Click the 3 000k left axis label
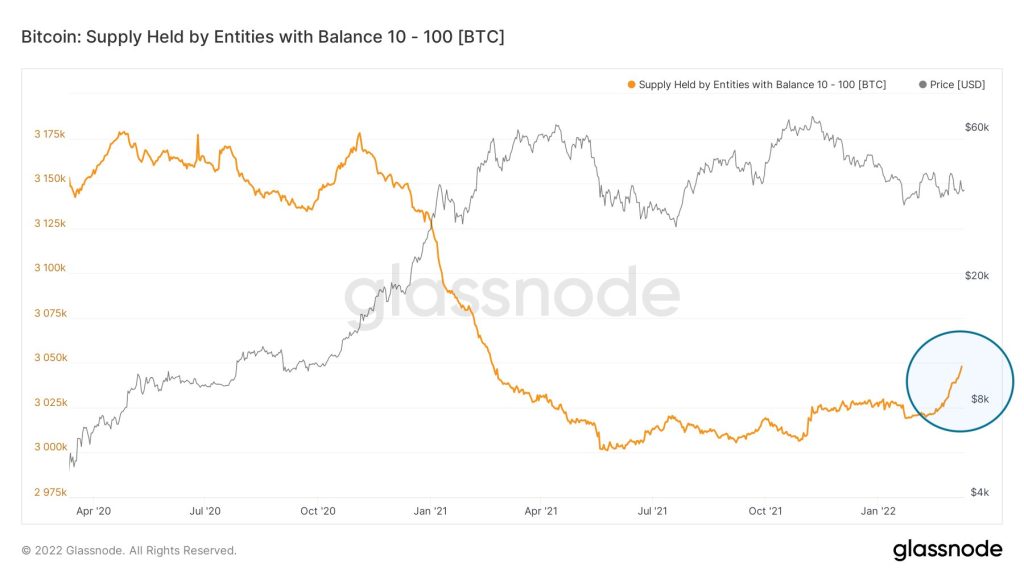Screen dimensions: 1024x576 (48, 447)
